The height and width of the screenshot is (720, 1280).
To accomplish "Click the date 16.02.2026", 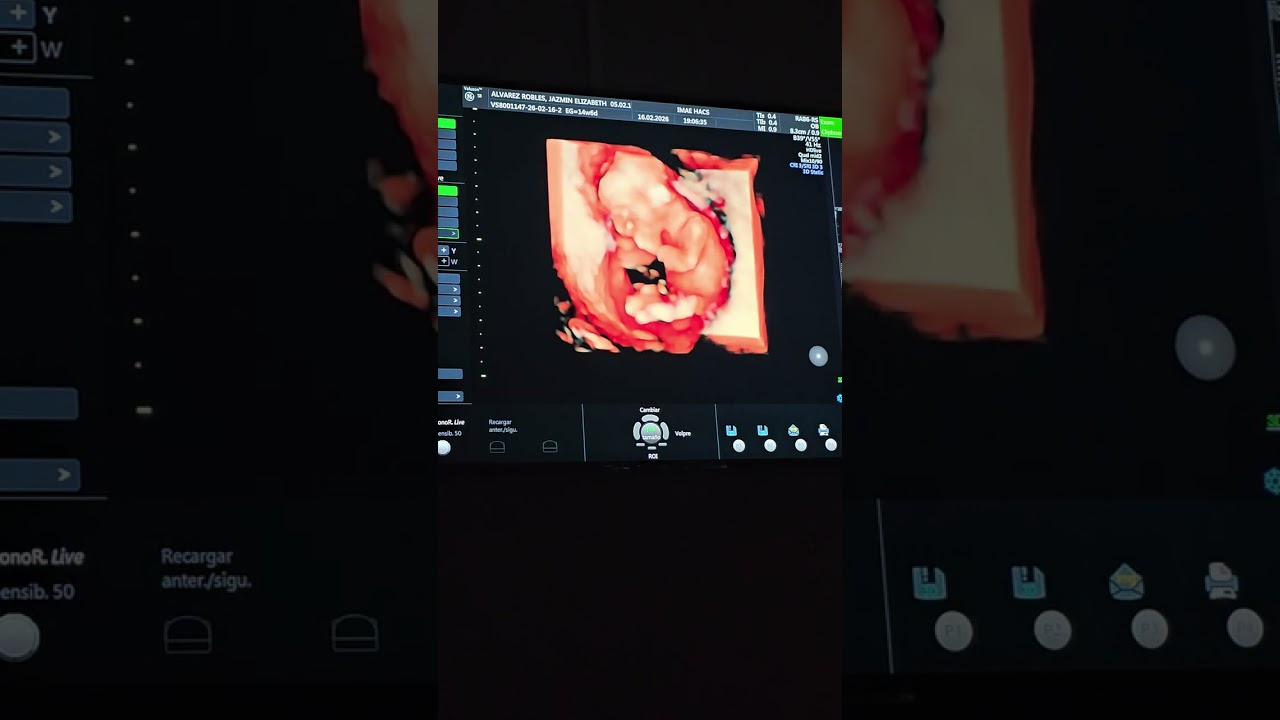I will pyautogui.click(x=653, y=118).
